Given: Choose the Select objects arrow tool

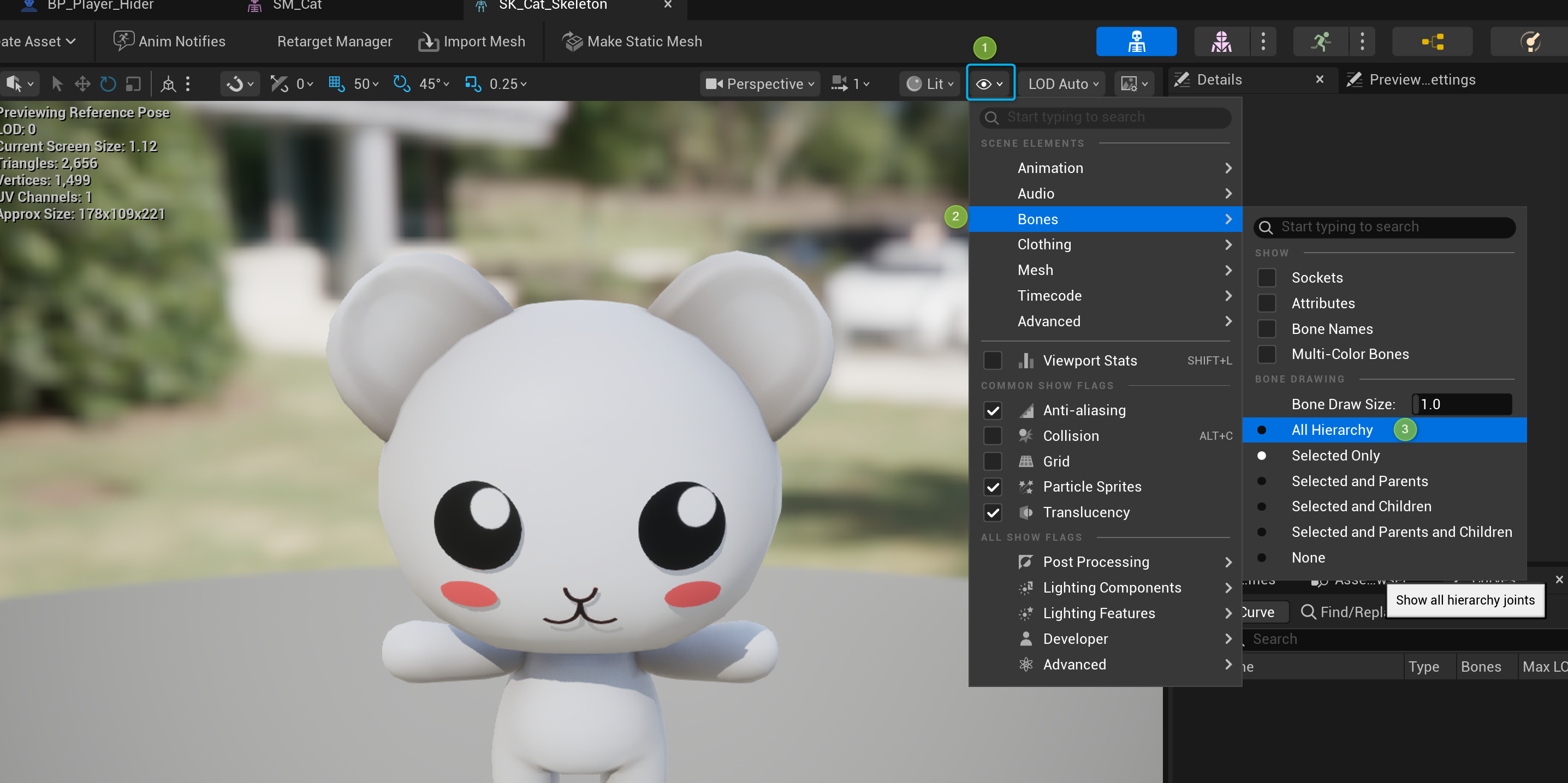Looking at the screenshot, I should [57, 83].
